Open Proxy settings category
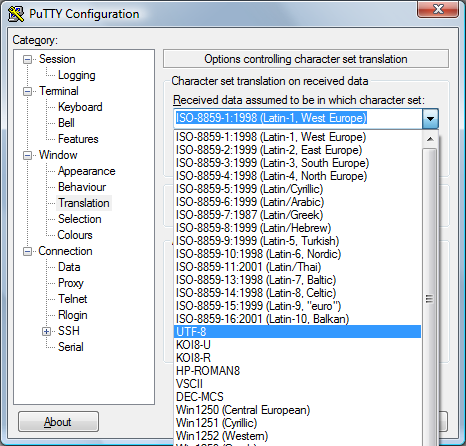Image resolution: width=466 pixels, height=446 pixels. click(71, 283)
